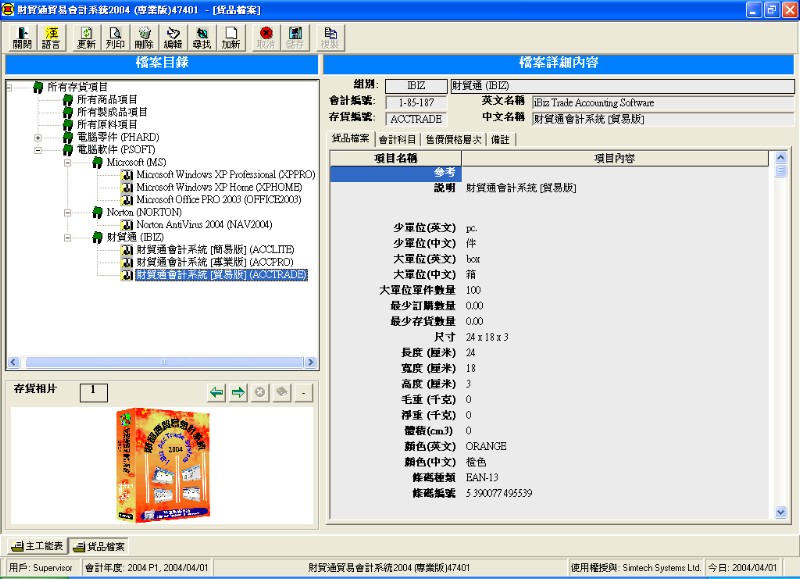Click the 編輯 edit toolbar icon

point(173,38)
